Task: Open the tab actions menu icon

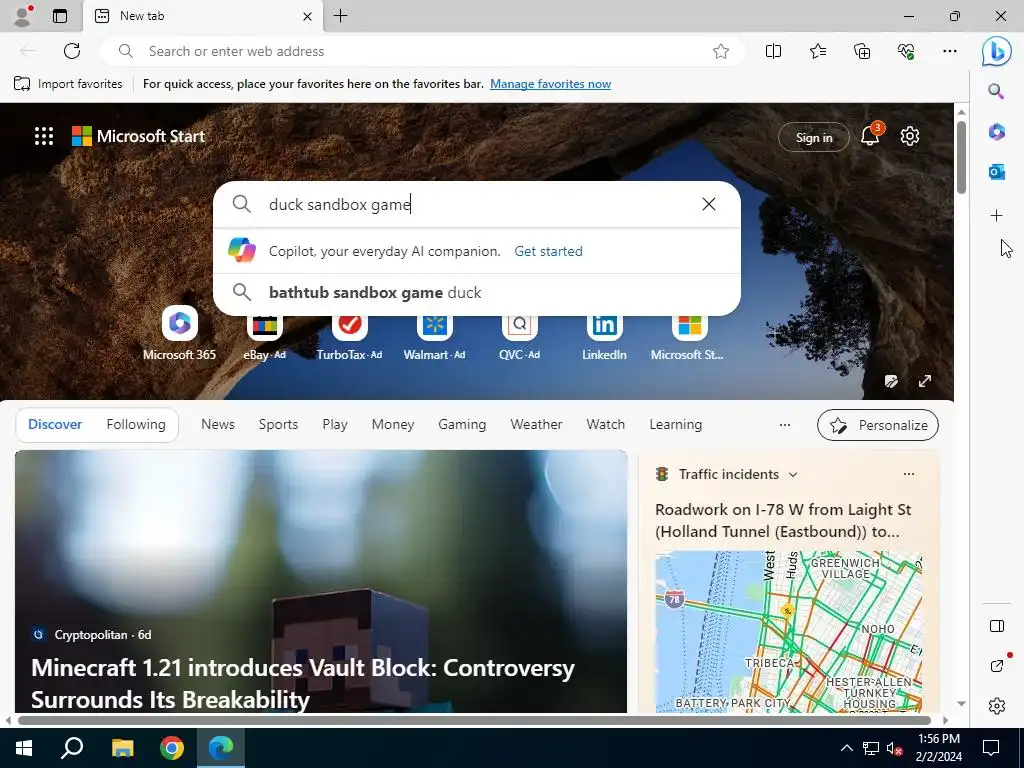Action: tap(60, 16)
